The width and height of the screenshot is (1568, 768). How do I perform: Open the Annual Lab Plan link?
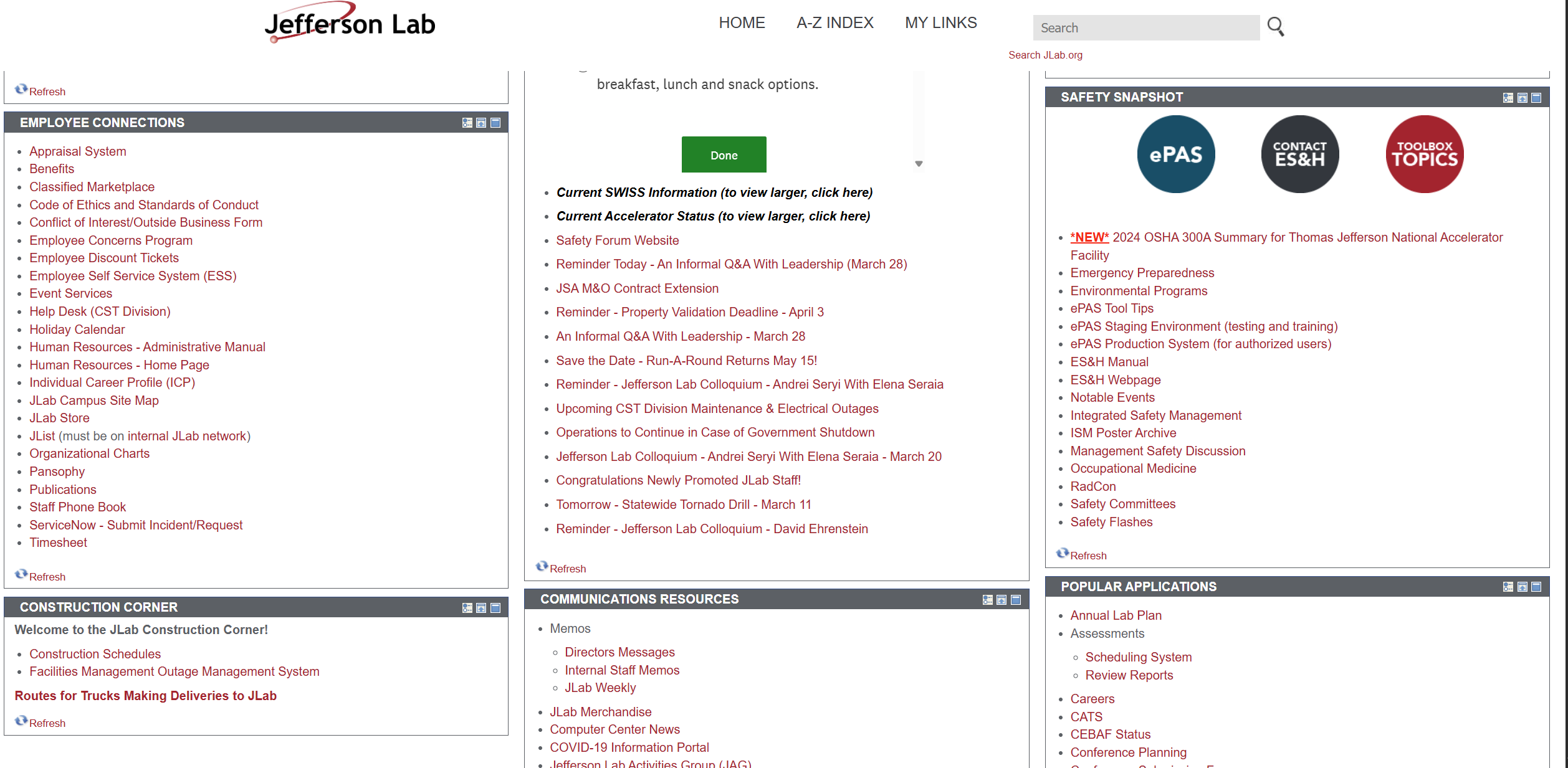pos(1116,615)
